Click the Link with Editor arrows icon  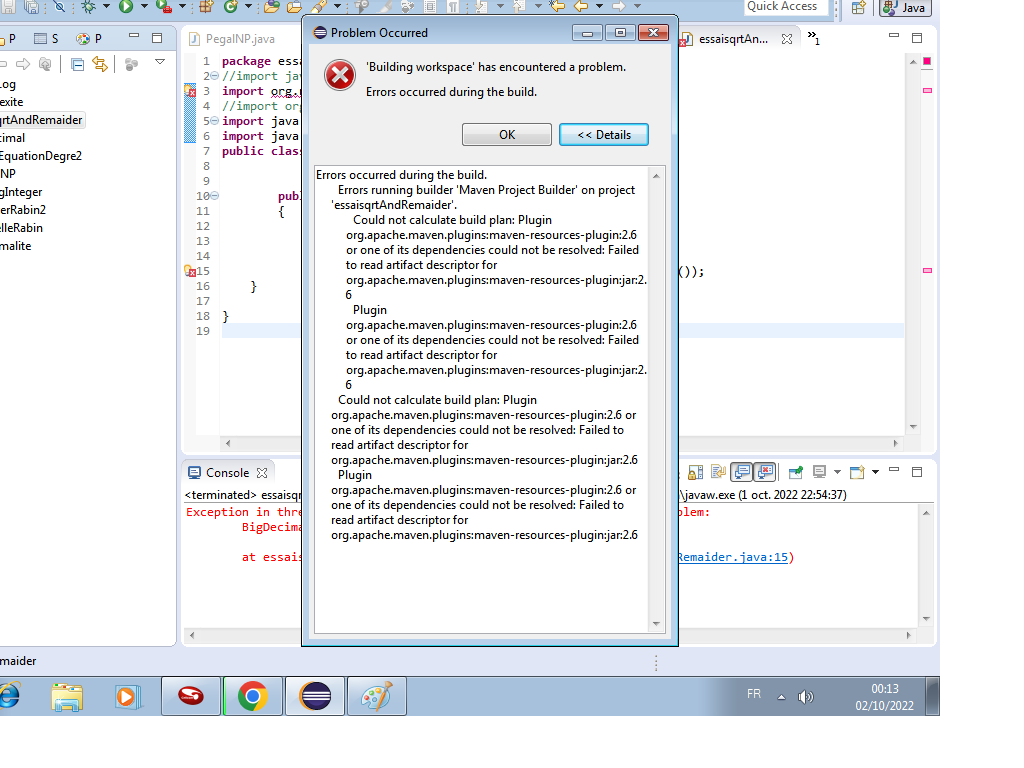100,64
